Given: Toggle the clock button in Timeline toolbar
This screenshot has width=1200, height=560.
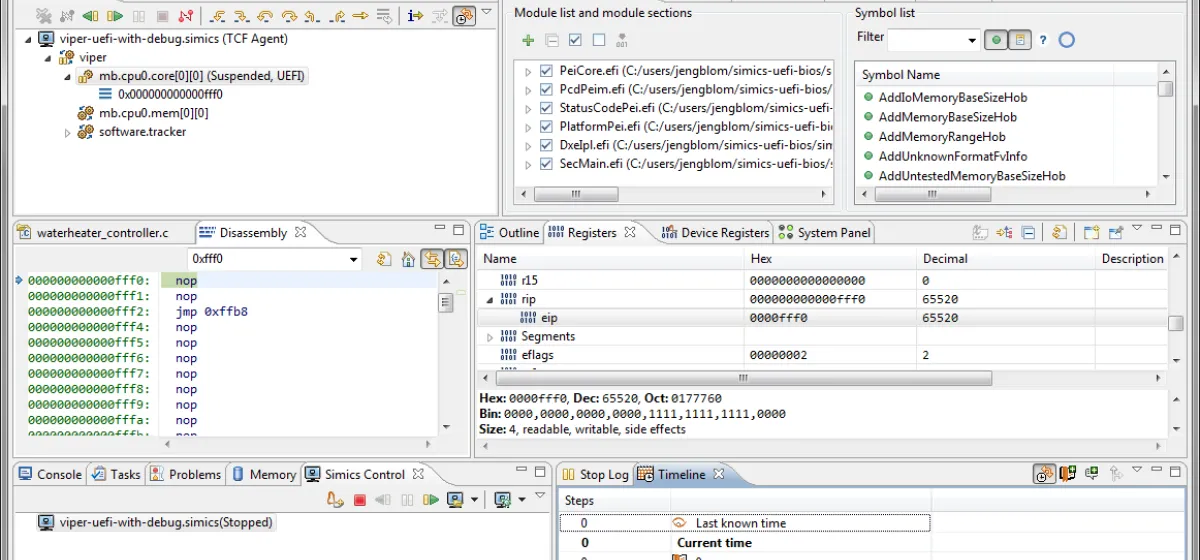Looking at the screenshot, I should coord(1044,474).
